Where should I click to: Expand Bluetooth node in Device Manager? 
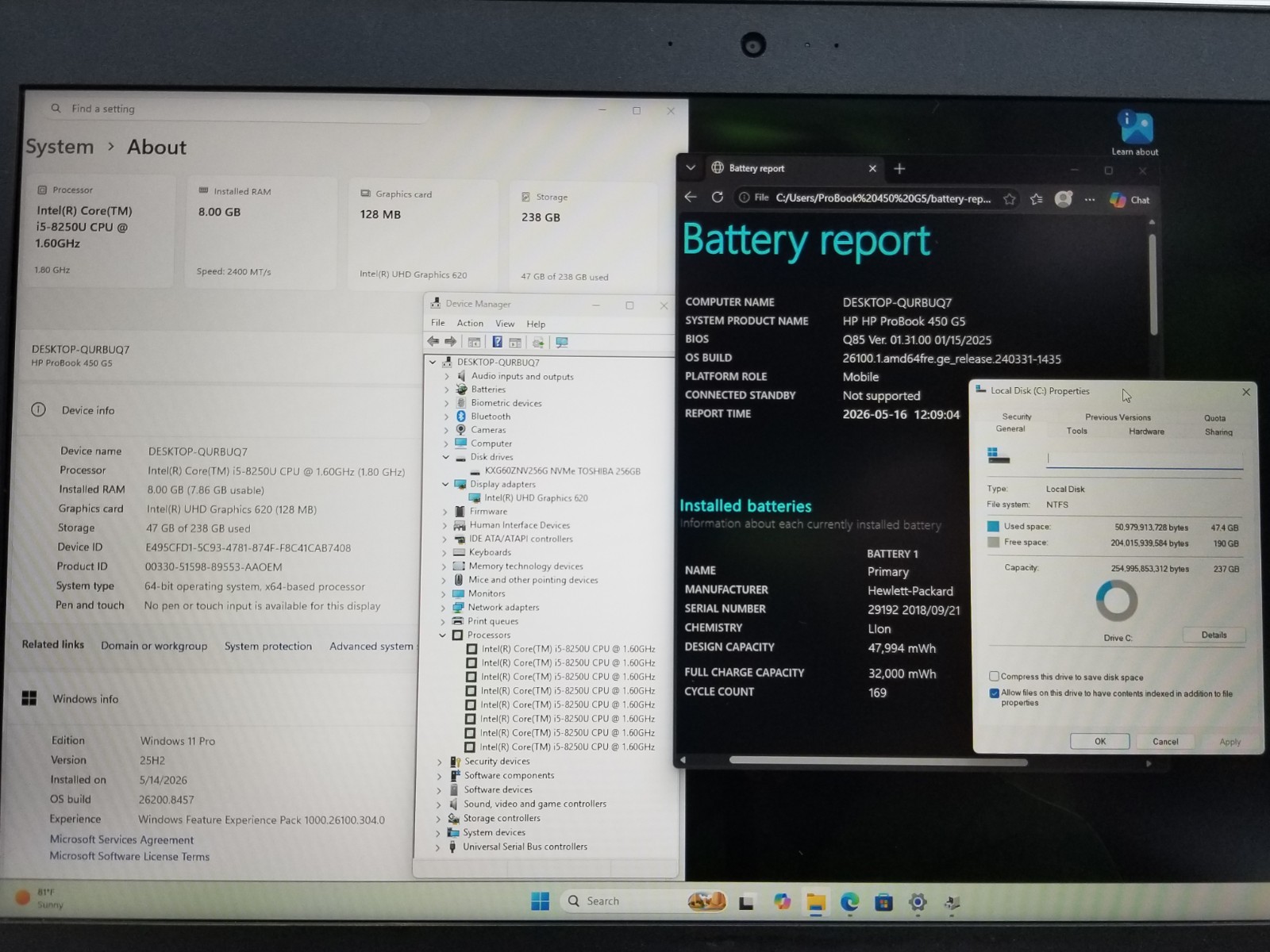(x=447, y=416)
